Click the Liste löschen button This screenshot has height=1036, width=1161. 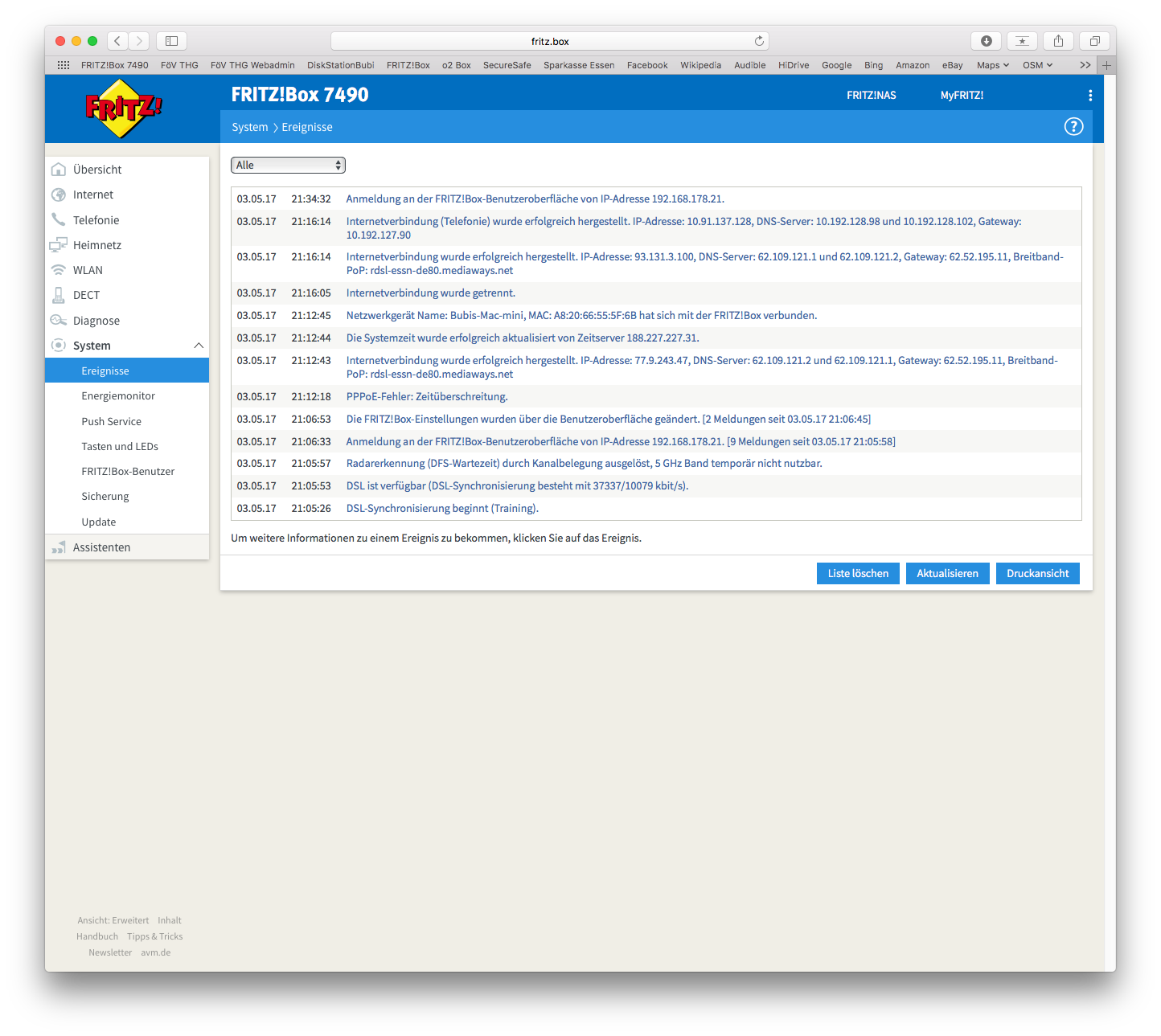tap(858, 573)
